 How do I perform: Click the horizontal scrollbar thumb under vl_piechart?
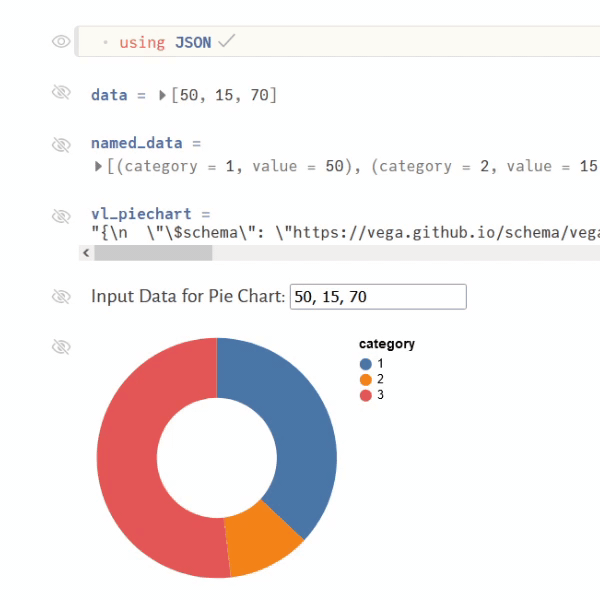[153, 253]
